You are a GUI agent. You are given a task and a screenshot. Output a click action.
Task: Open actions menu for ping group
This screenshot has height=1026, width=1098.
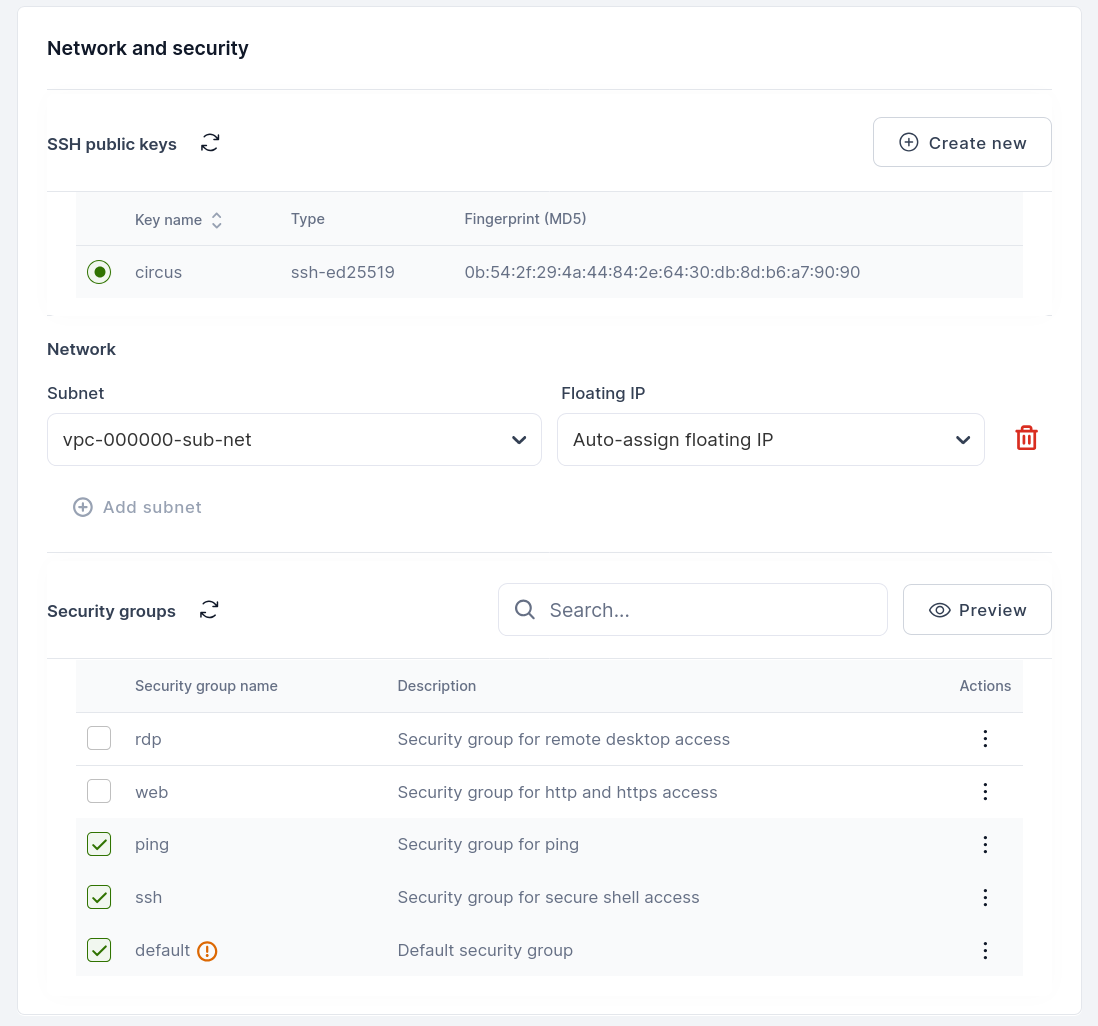coord(985,845)
